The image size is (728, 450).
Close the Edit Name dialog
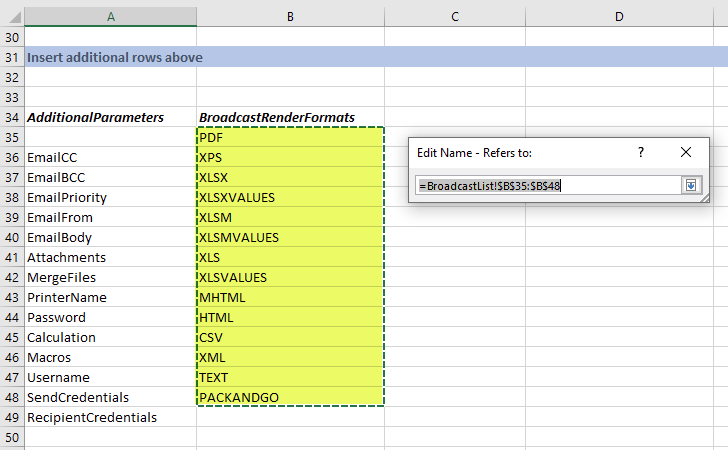tap(686, 152)
